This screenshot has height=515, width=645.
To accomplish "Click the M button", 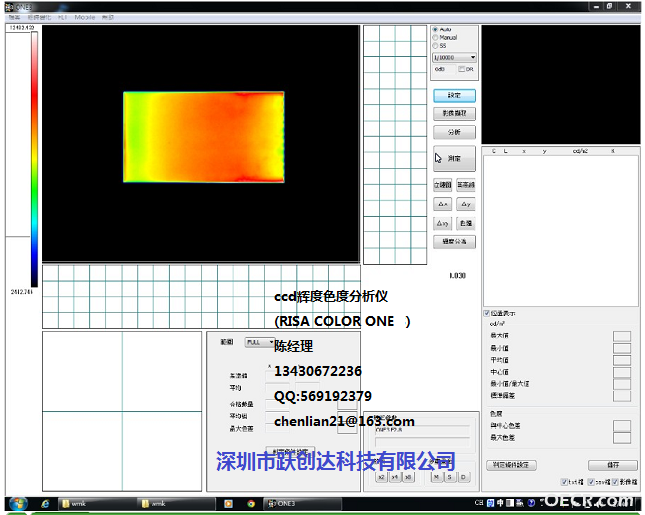I will click(436, 477).
